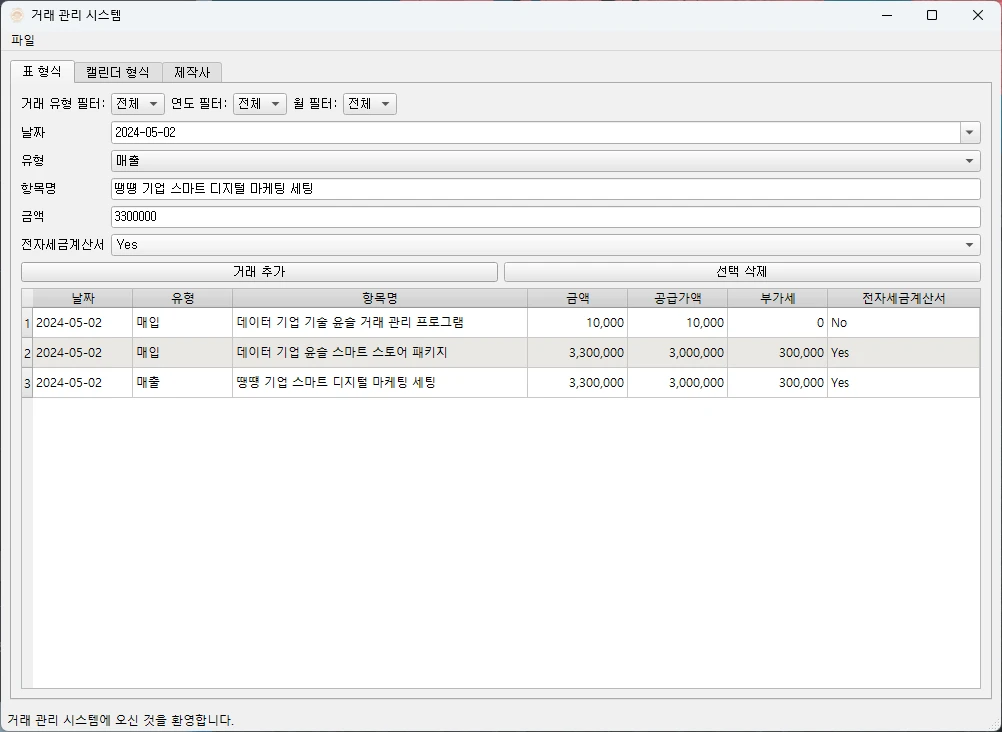Open the 연도 필터 dropdown

tap(259, 103)
